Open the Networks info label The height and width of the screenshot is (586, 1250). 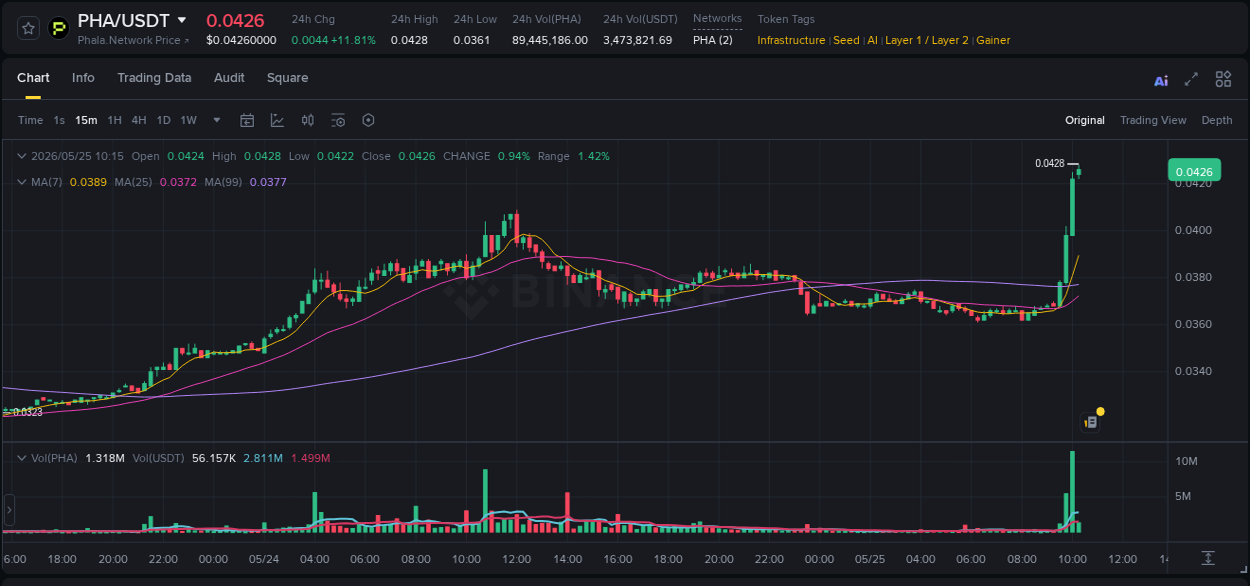coord(717,19)
